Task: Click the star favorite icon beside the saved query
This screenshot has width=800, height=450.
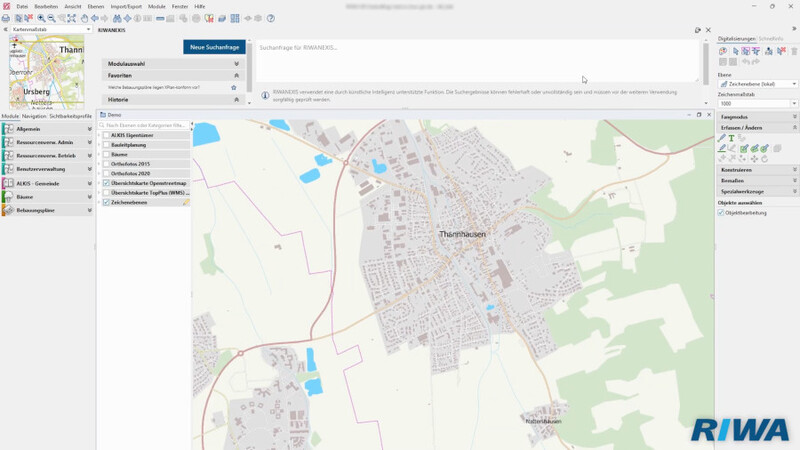Action: click(234, 88)
